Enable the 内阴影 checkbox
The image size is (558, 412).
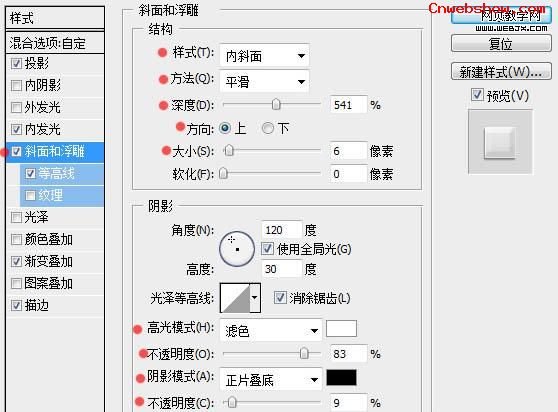click(16, 85)
